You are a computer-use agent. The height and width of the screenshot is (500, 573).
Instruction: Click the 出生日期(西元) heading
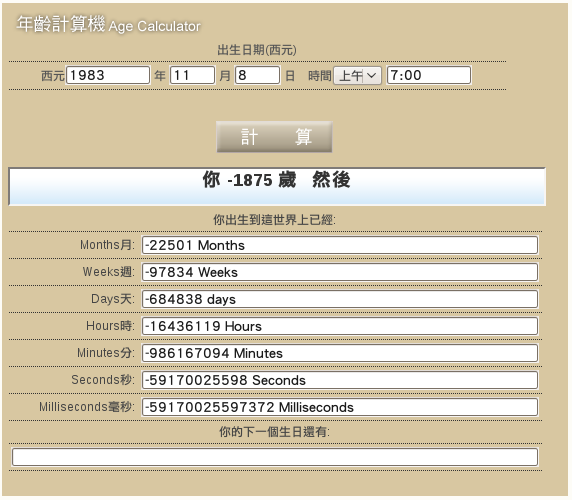coord(257,50)
